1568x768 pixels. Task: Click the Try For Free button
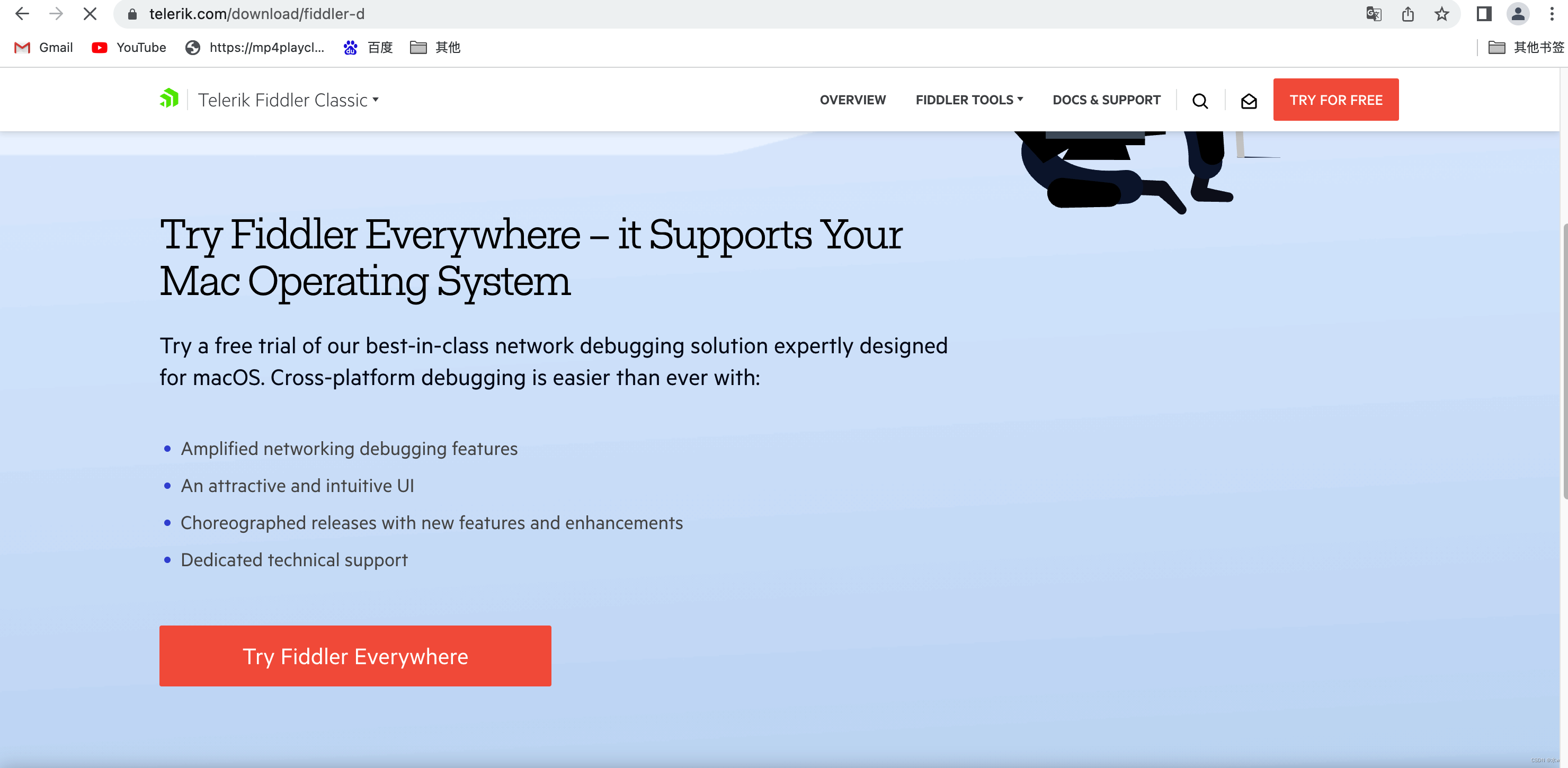click(x=1335, y=100)
